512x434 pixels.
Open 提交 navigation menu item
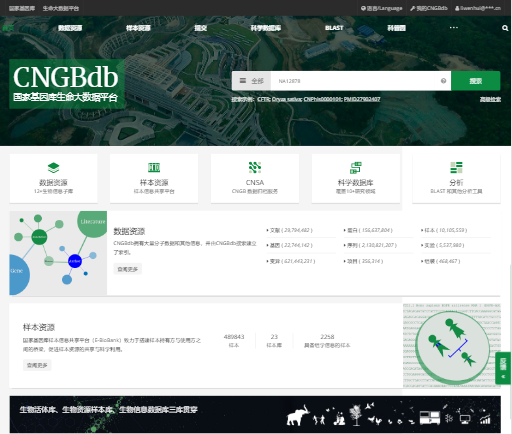pyautogui.click(x=201, y=28)
